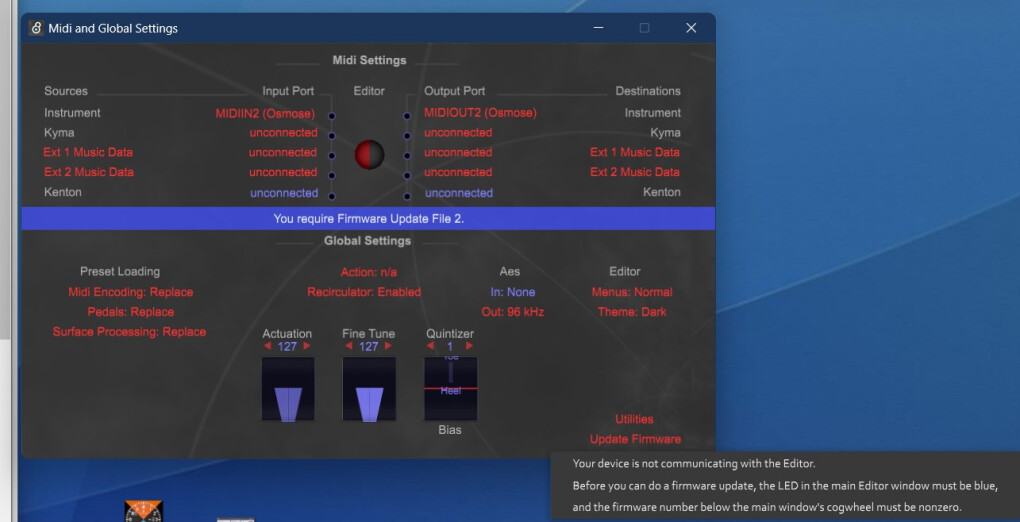Click the app logo in title bar
Image resolution: width=1020 pixels, height=522 pixels.
36,28
